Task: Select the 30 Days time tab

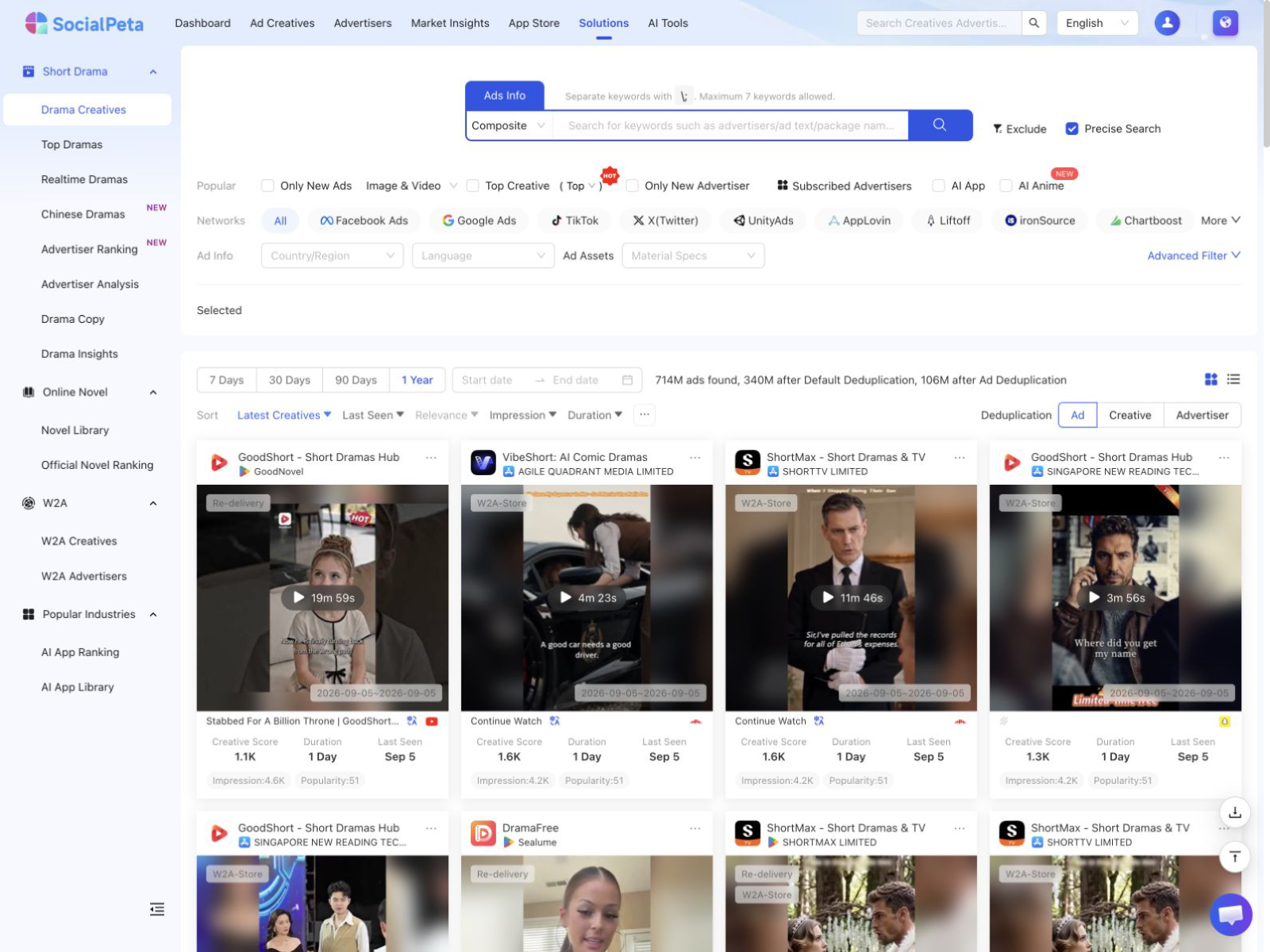Action: 289,380
